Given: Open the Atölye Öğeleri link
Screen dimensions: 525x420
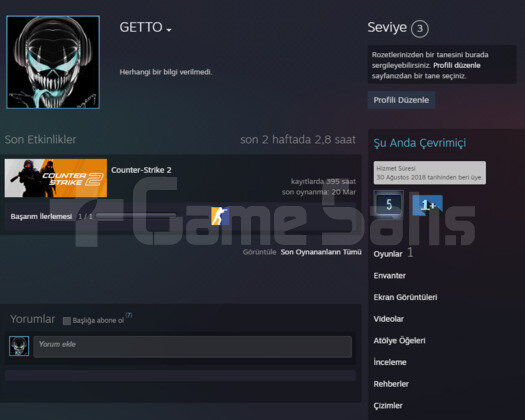Looking at the screenshot, I should [x=399, y=341].
